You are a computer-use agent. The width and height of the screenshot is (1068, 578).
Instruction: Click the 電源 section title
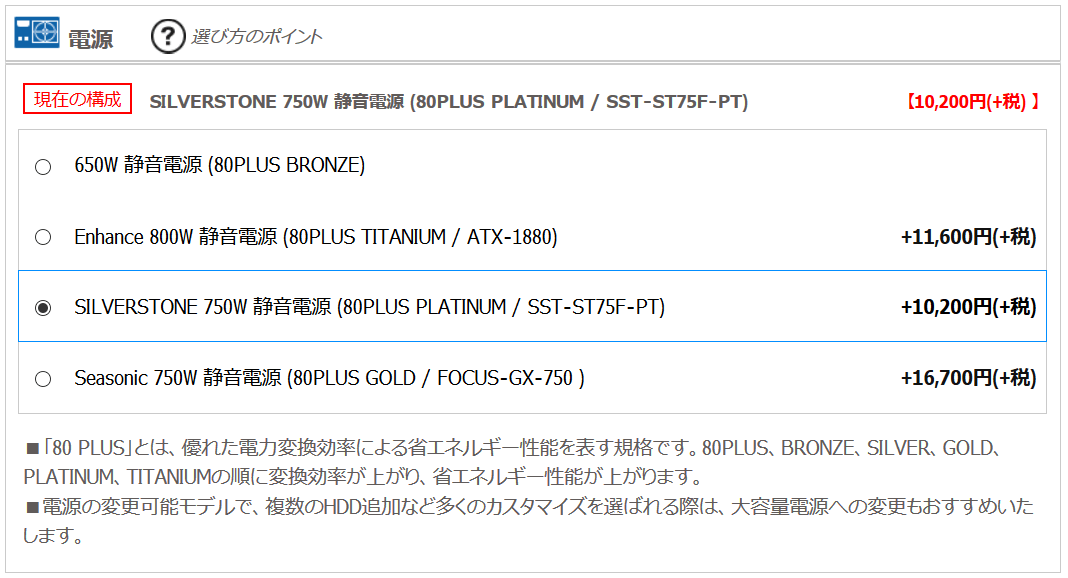91,39
